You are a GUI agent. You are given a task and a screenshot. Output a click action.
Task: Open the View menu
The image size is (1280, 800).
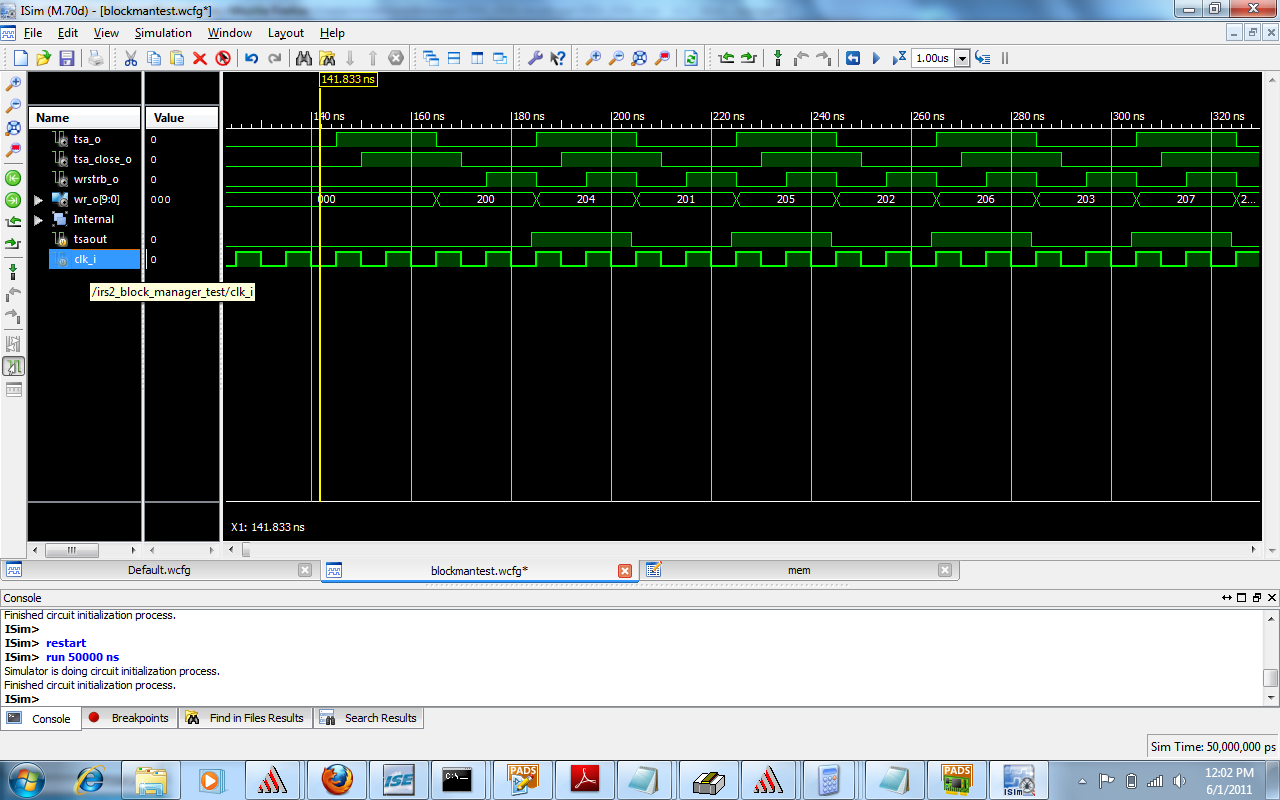pyautogui.click(x=106, y=33)
